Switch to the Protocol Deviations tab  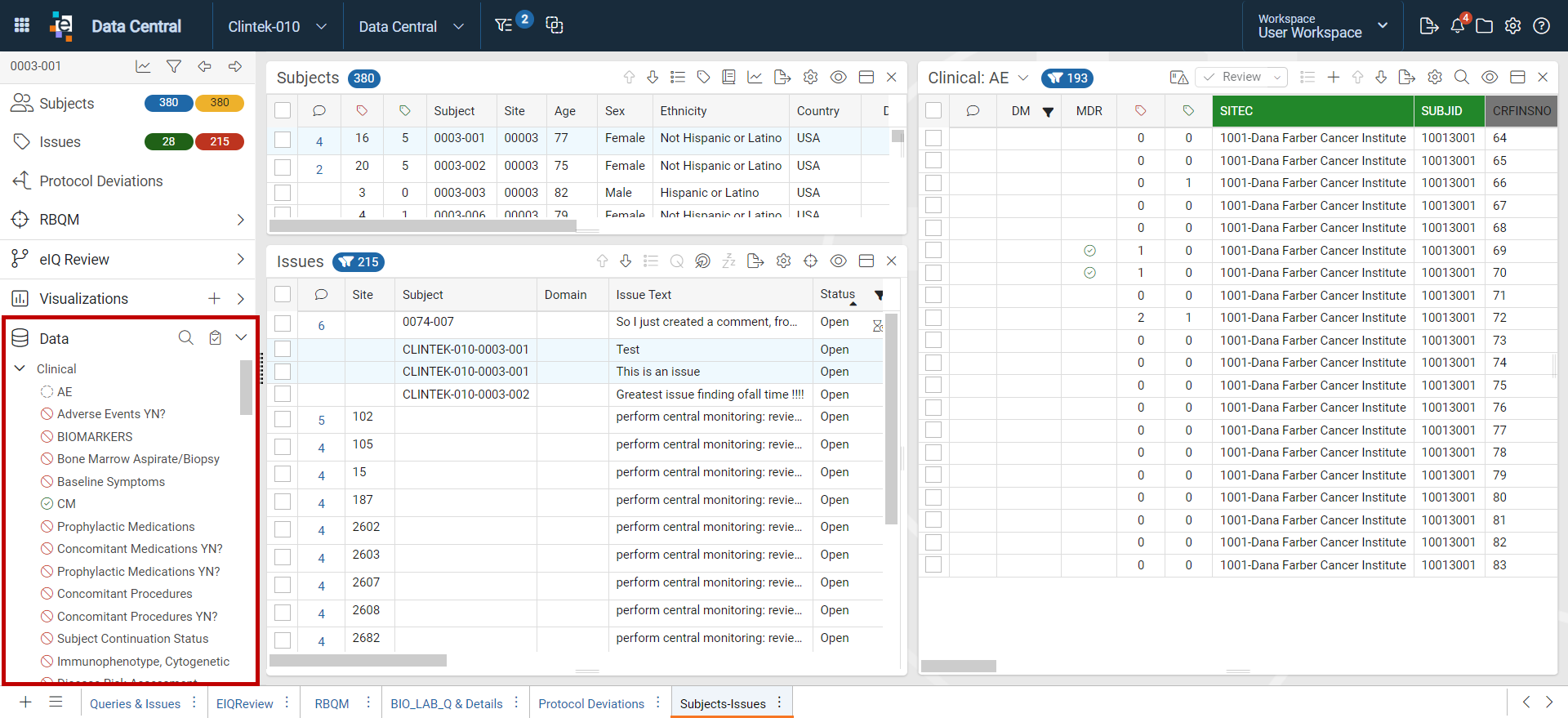(591, 703)
